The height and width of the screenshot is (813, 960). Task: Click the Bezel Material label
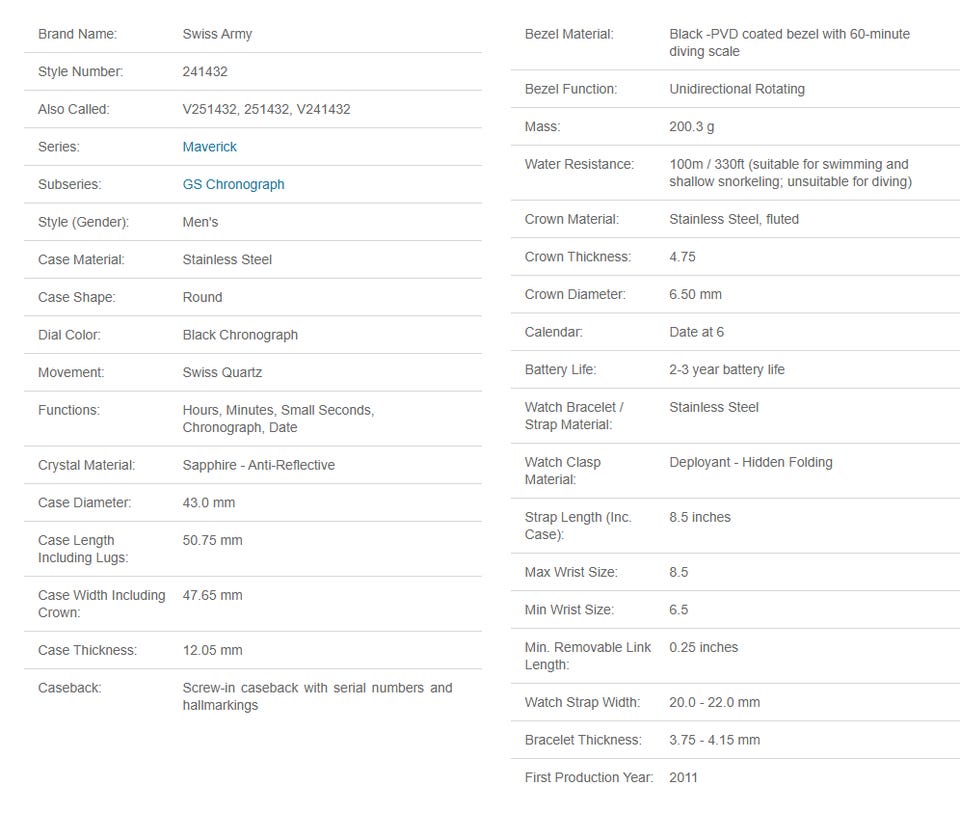pos(569,34)
